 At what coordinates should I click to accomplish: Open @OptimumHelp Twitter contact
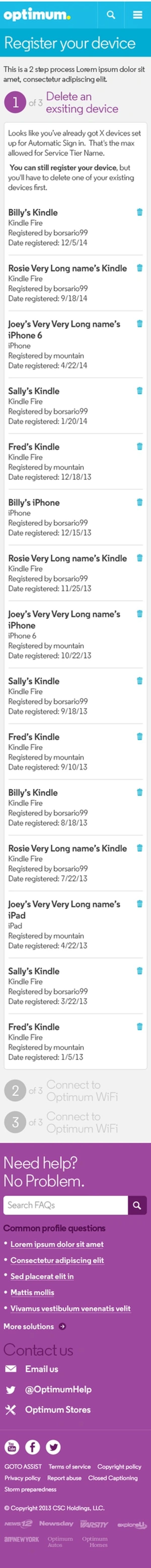click(x=58, y=1390)
